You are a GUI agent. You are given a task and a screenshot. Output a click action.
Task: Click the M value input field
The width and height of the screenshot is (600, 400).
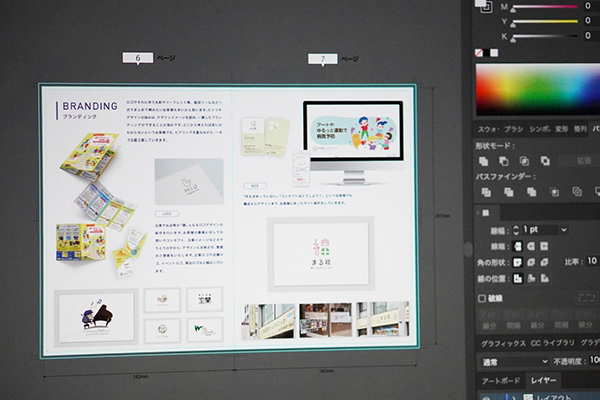[x=591, y=6]
